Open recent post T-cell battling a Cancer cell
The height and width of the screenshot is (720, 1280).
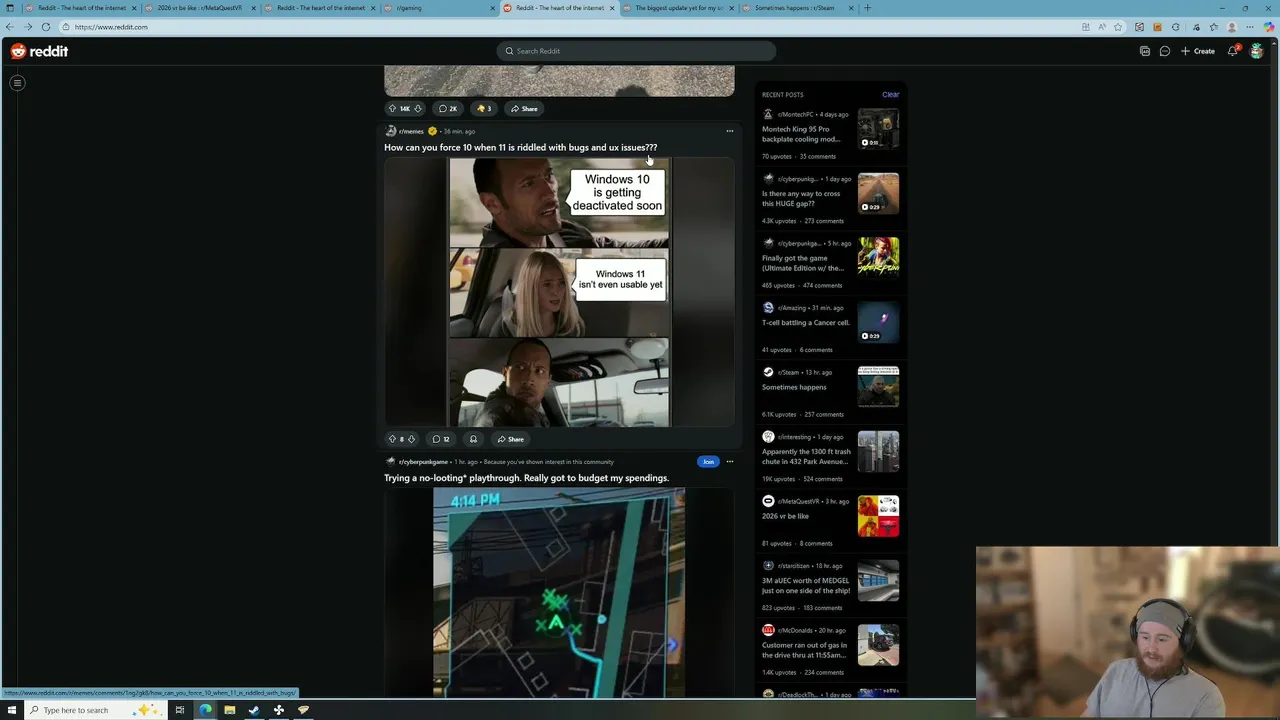806,323
